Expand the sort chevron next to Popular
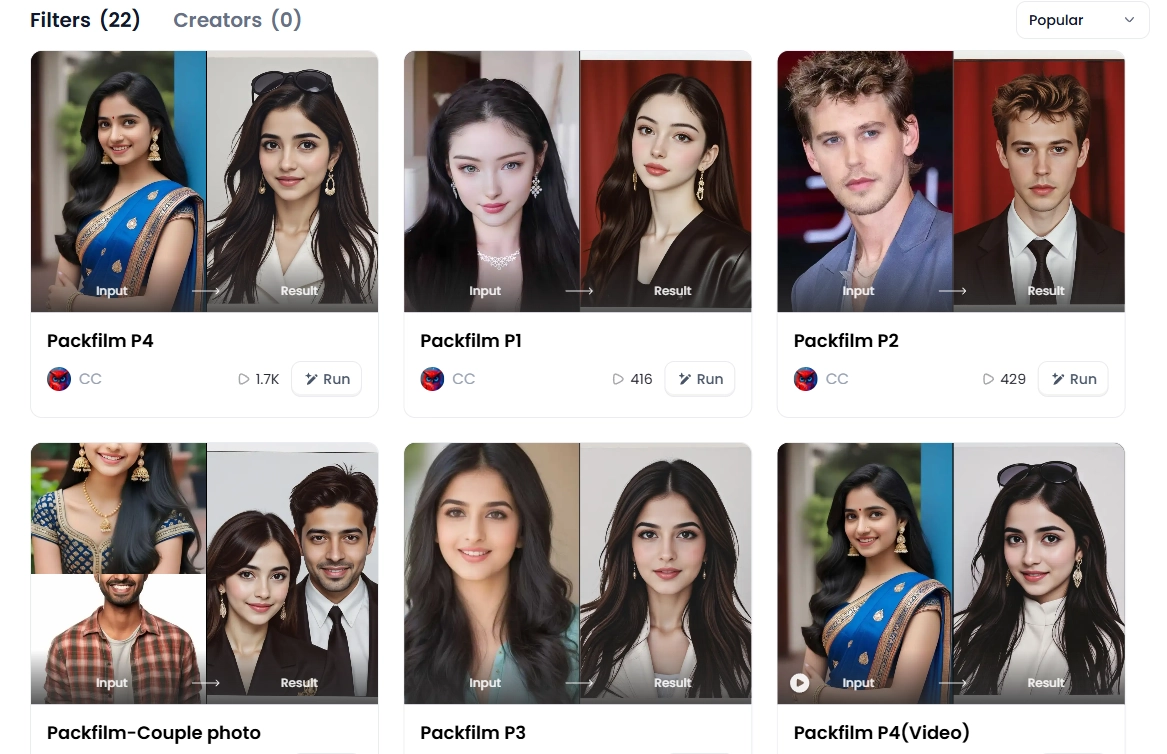The image size is (1167, 754). tap(1129, 20)
